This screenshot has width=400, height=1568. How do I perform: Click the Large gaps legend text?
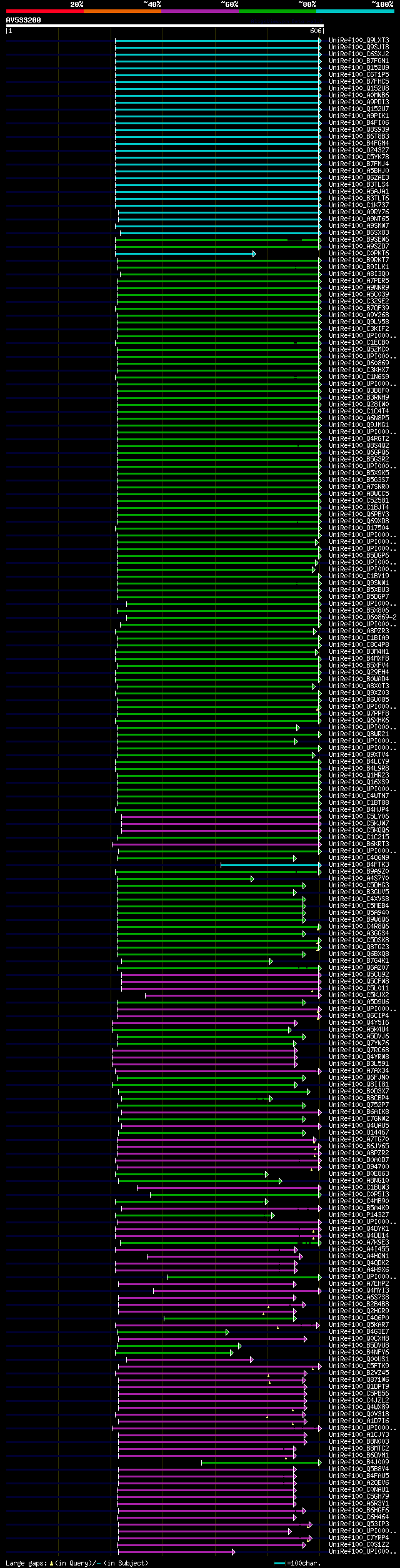(77, 1563)
